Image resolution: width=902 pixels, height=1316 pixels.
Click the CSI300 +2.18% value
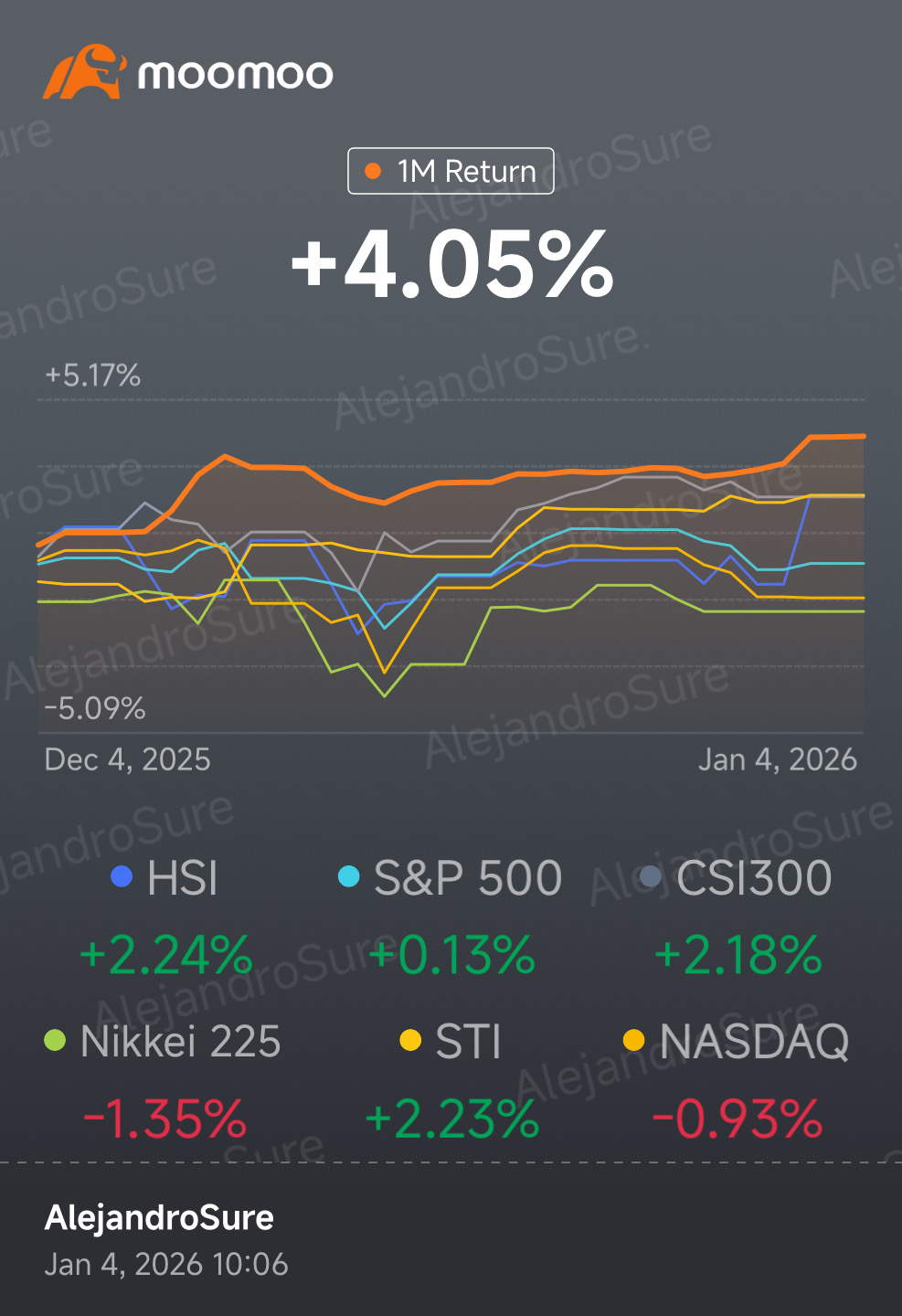(738, 955)
